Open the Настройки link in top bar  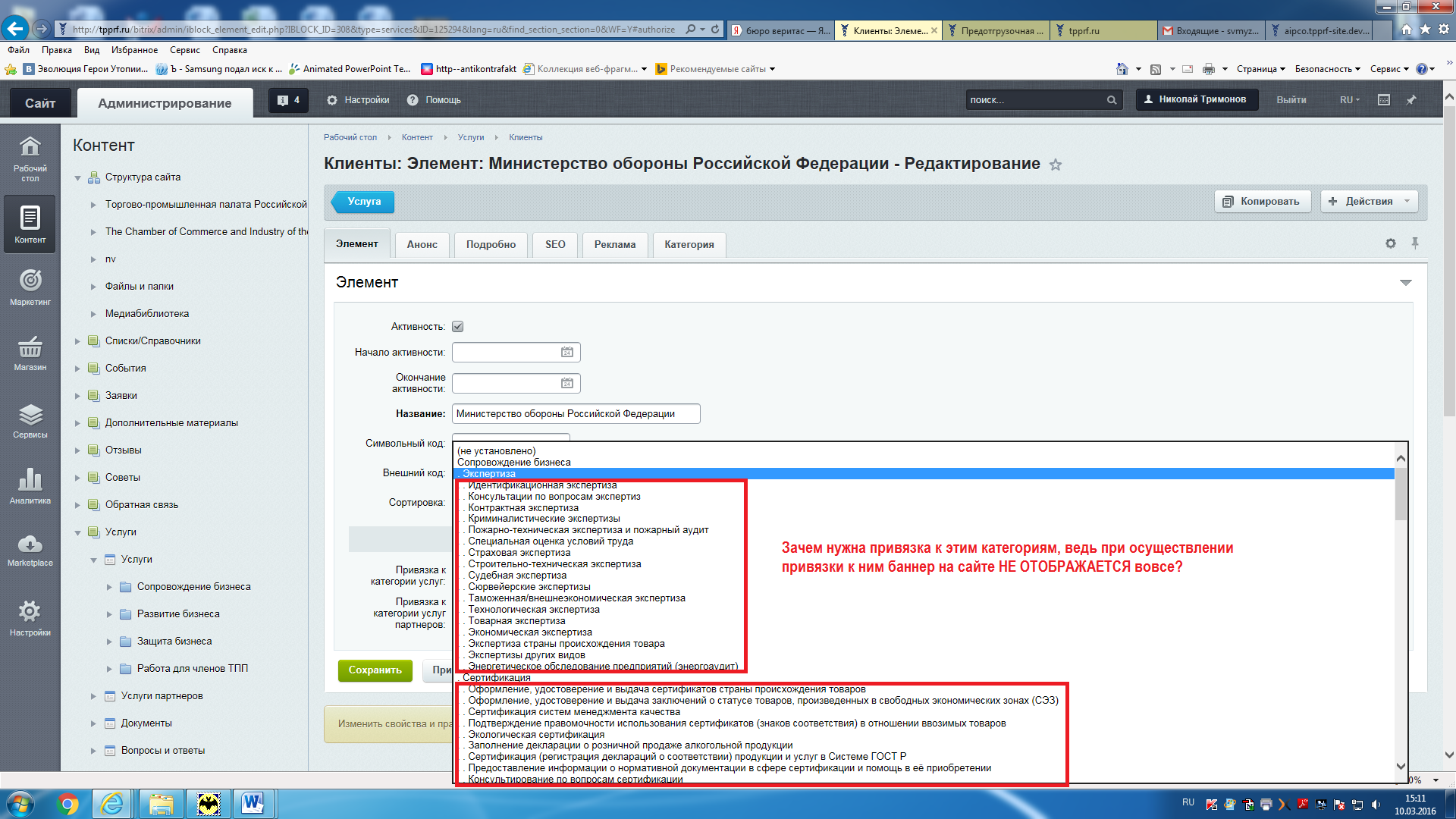click(358, 100)
